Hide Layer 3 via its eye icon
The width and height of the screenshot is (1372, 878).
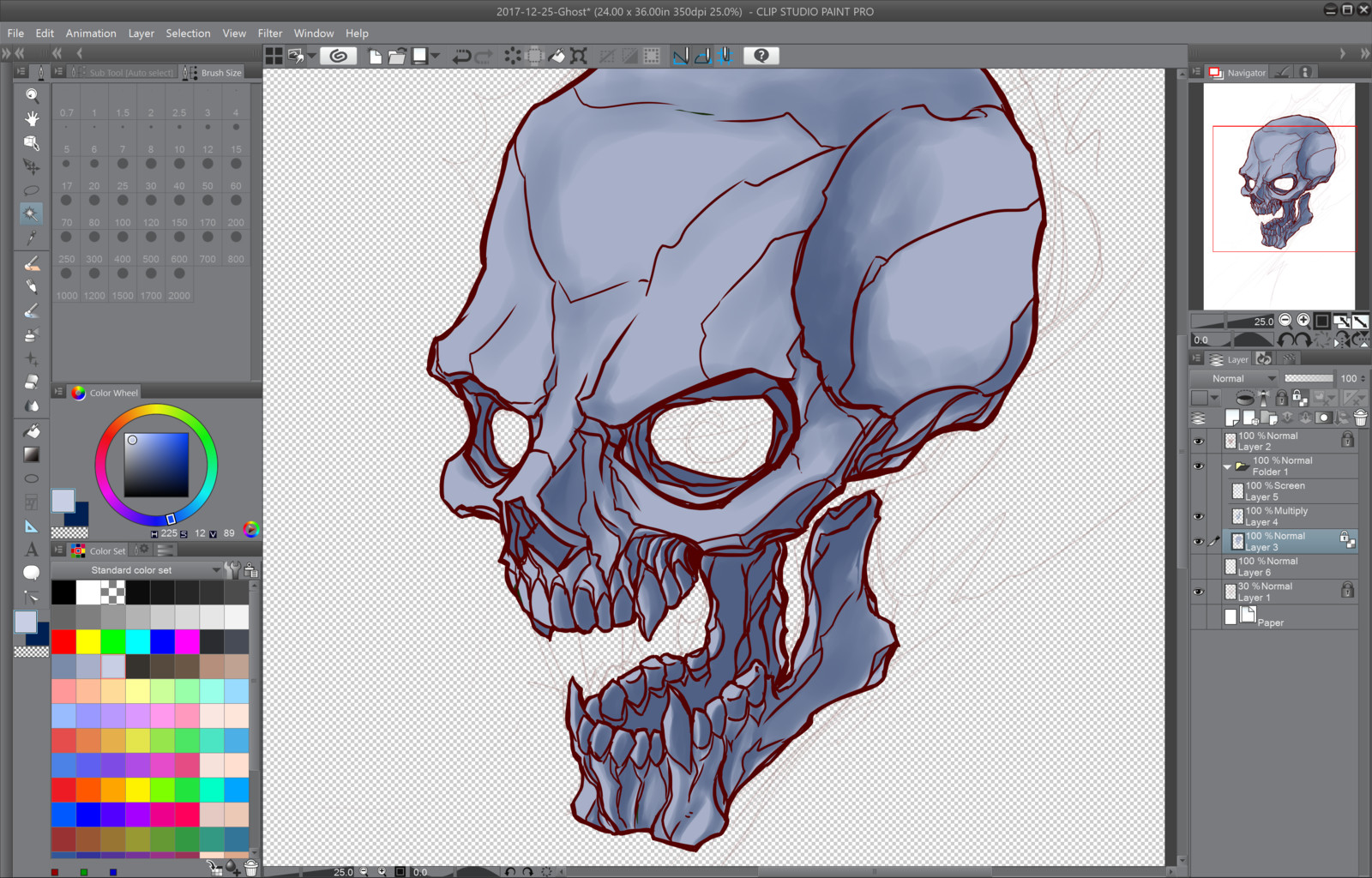point(1199,541)
